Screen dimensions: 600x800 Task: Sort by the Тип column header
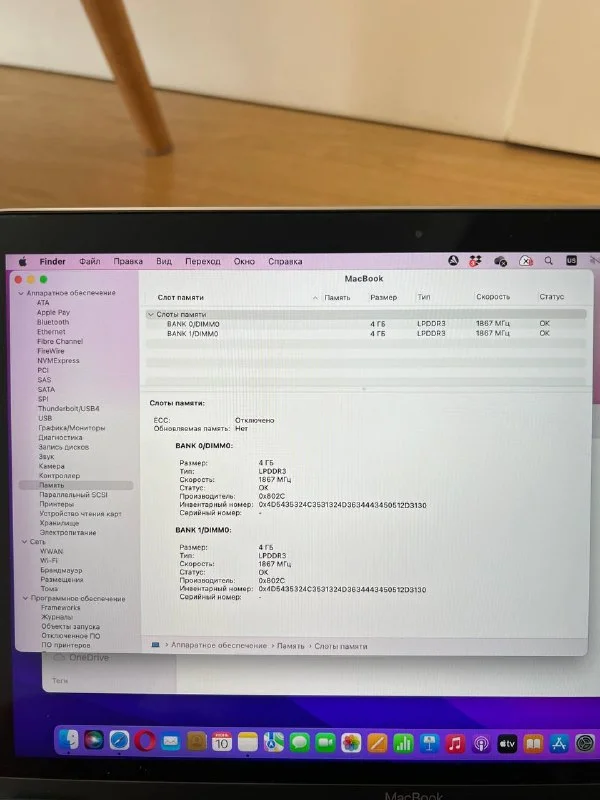tap(423, 297)
